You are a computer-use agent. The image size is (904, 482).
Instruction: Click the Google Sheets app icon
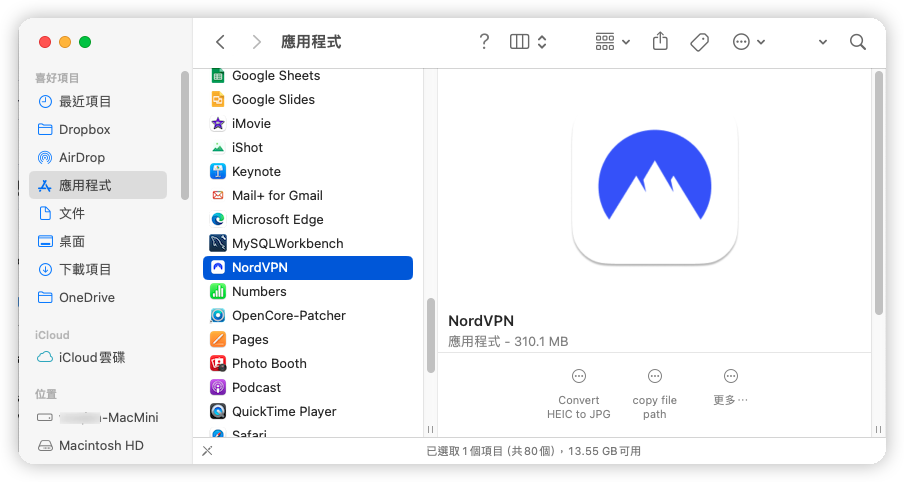[x=218, y=76]
